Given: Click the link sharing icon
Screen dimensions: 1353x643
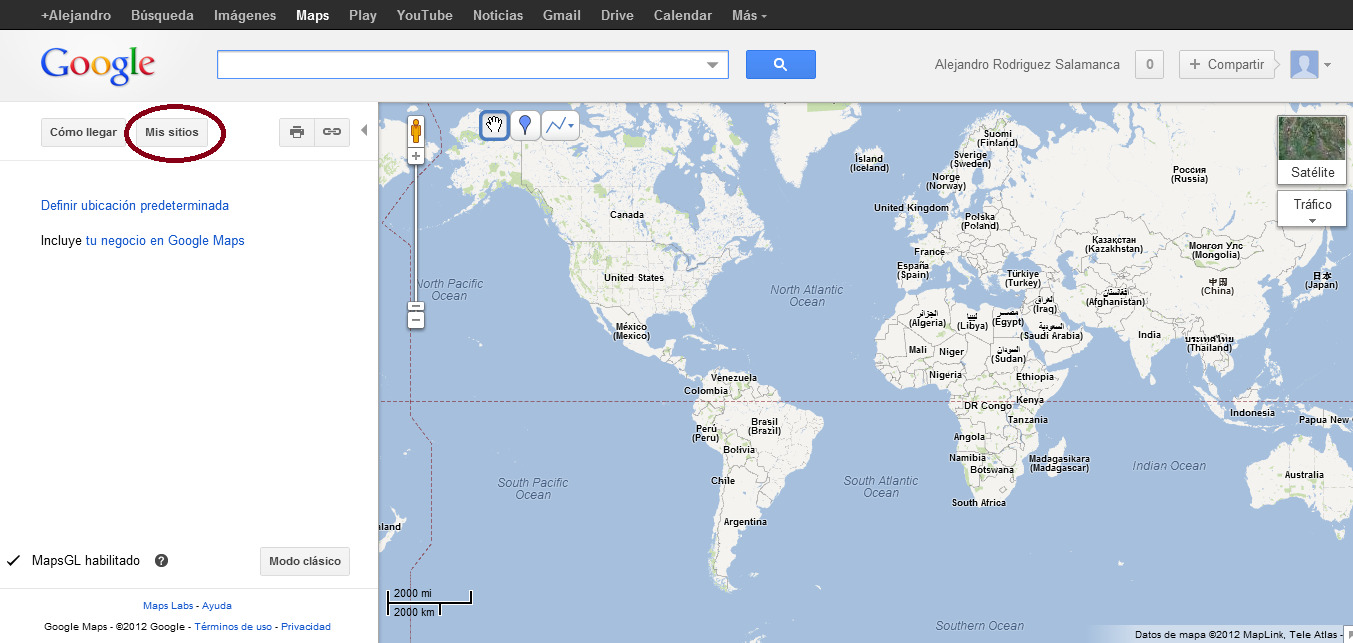Looking at the screenshot, I should point(331,131).
